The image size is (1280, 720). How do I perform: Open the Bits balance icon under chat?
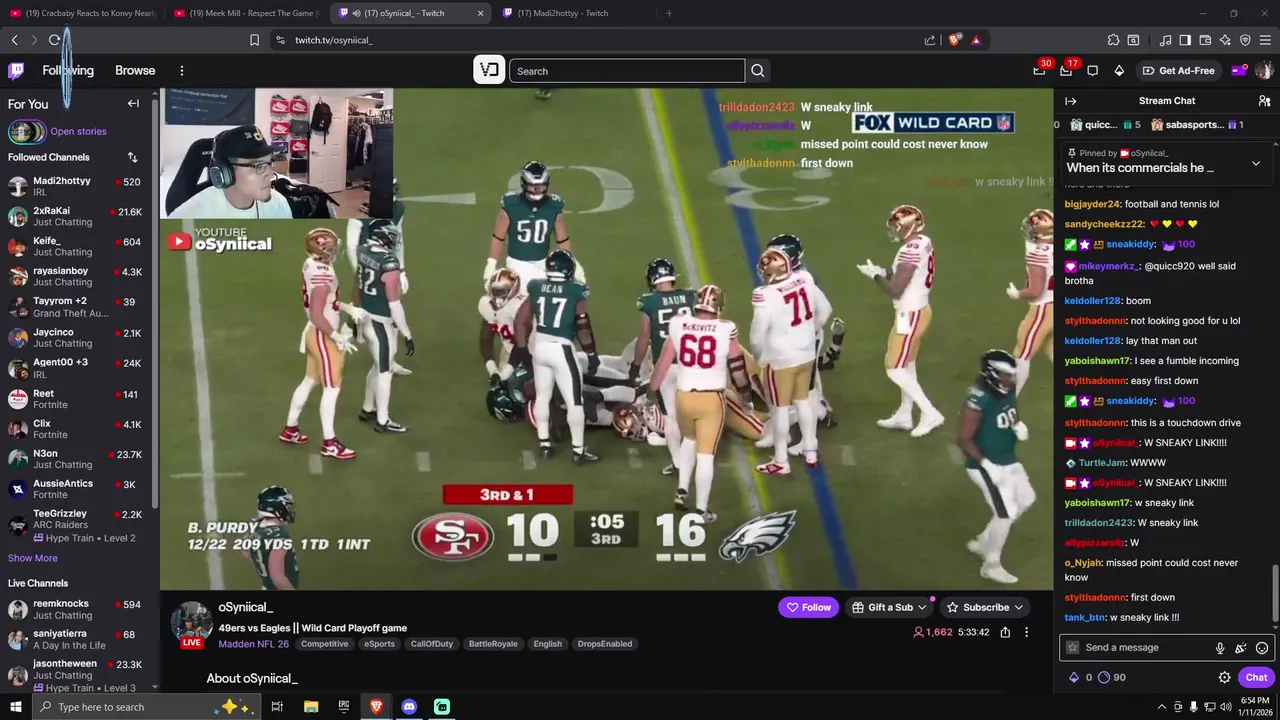1074,677
